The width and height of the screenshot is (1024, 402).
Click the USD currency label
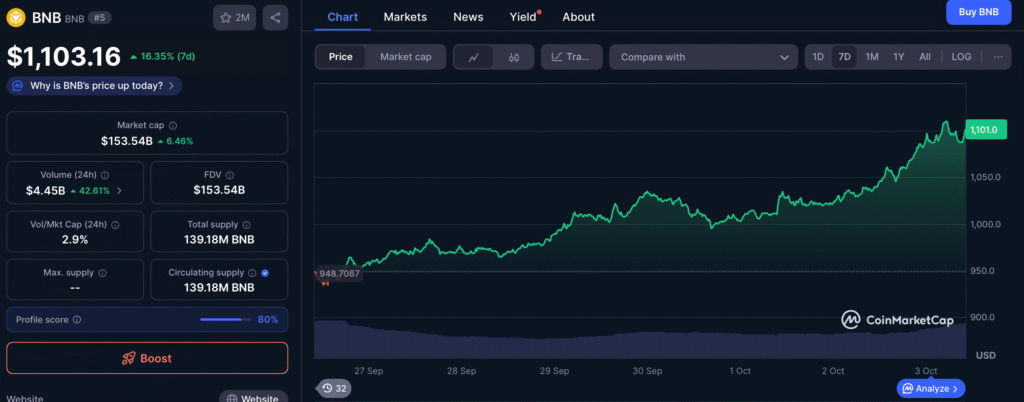pyautogui.click(x=986, y=355)
